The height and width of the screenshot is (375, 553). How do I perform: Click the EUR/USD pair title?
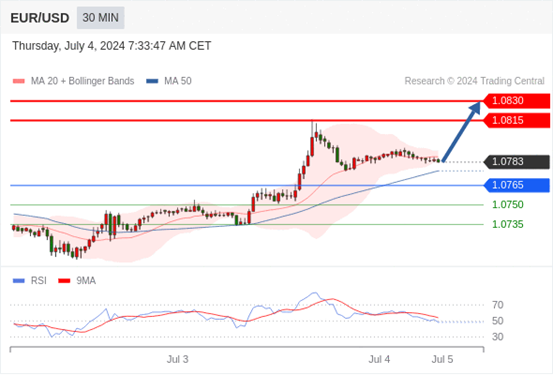[x=40, y=18]
